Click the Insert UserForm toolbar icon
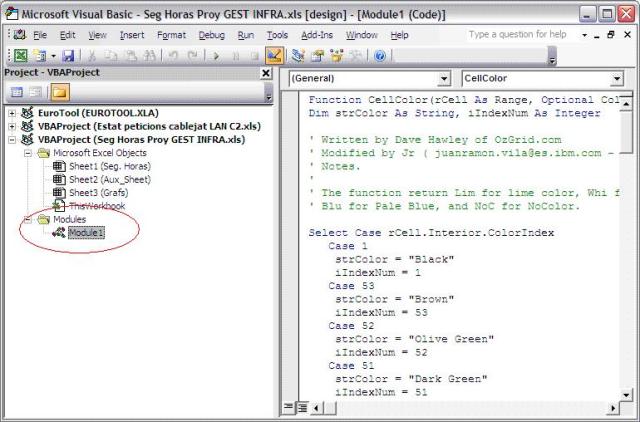640x422 pixels. click(39, 55)
